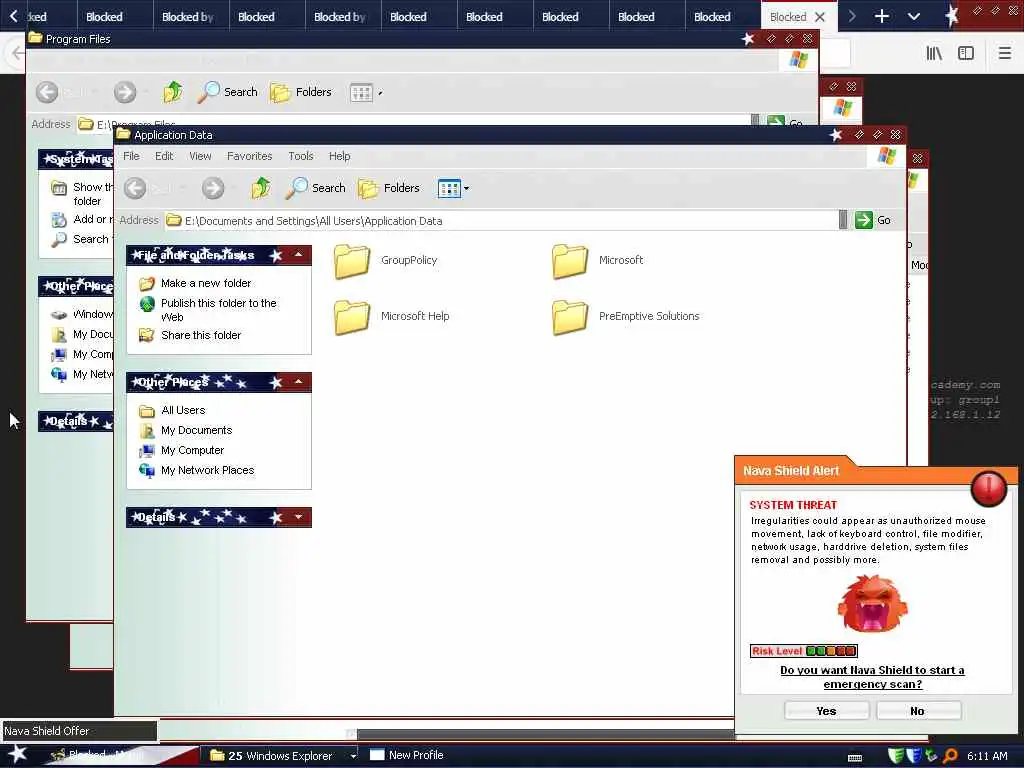Collapse File and Folder Tasks panel
The height and width of the screenshot is (768, 1024).
coord(298,255)
